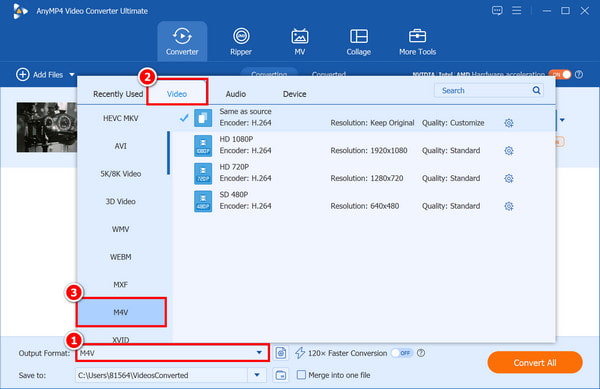The image size is (600, 389).
Task: Open the MV maker
Action: (300, 41)
